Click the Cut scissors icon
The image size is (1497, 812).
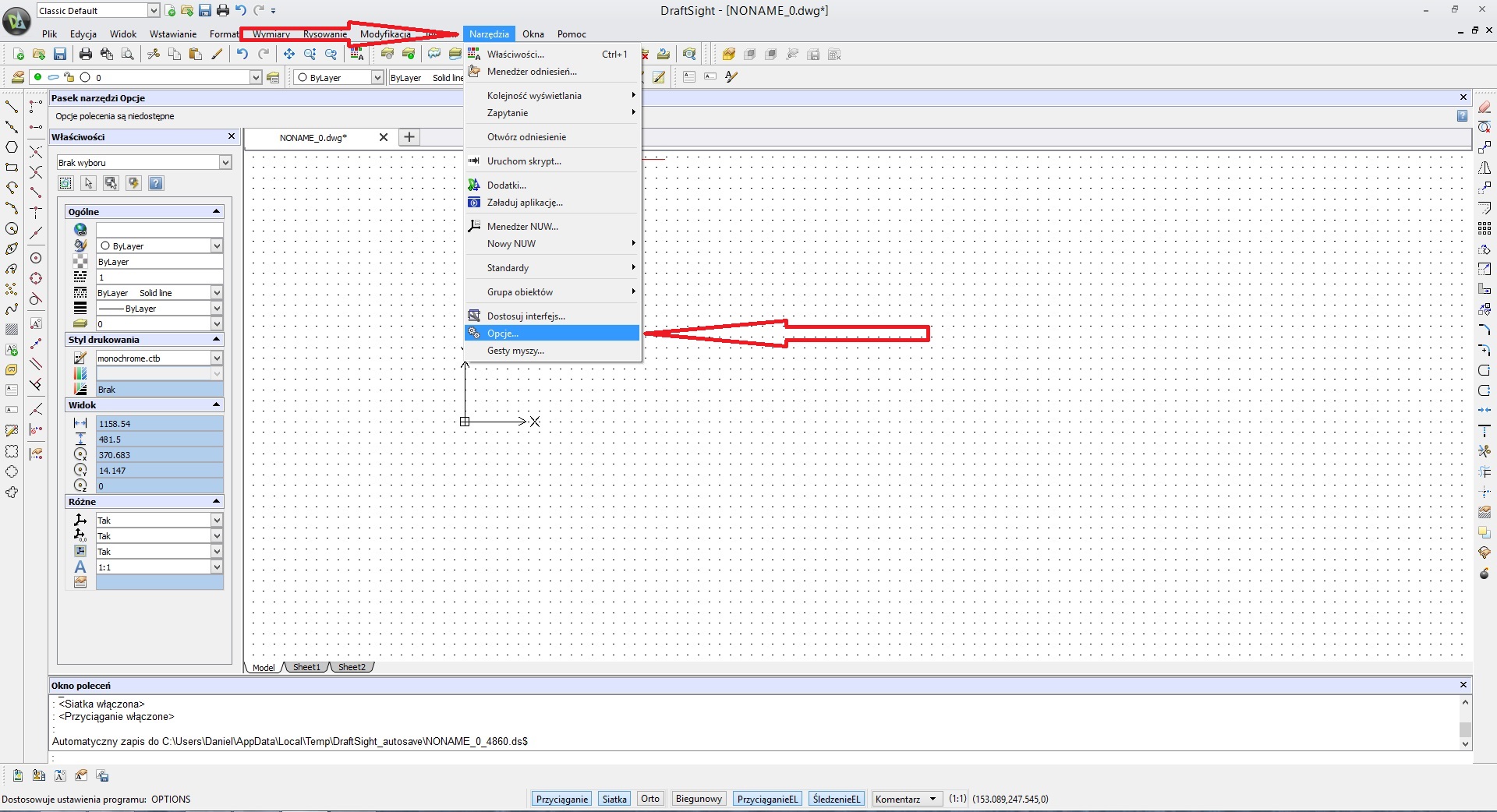(x=154, y=54)
